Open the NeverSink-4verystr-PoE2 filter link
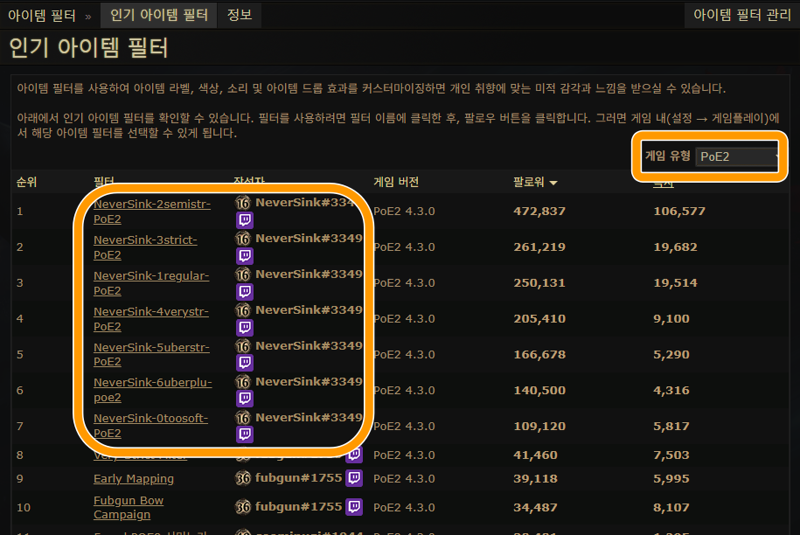The height and width of the screenshot is (535, 800). [x=151, y=318]
